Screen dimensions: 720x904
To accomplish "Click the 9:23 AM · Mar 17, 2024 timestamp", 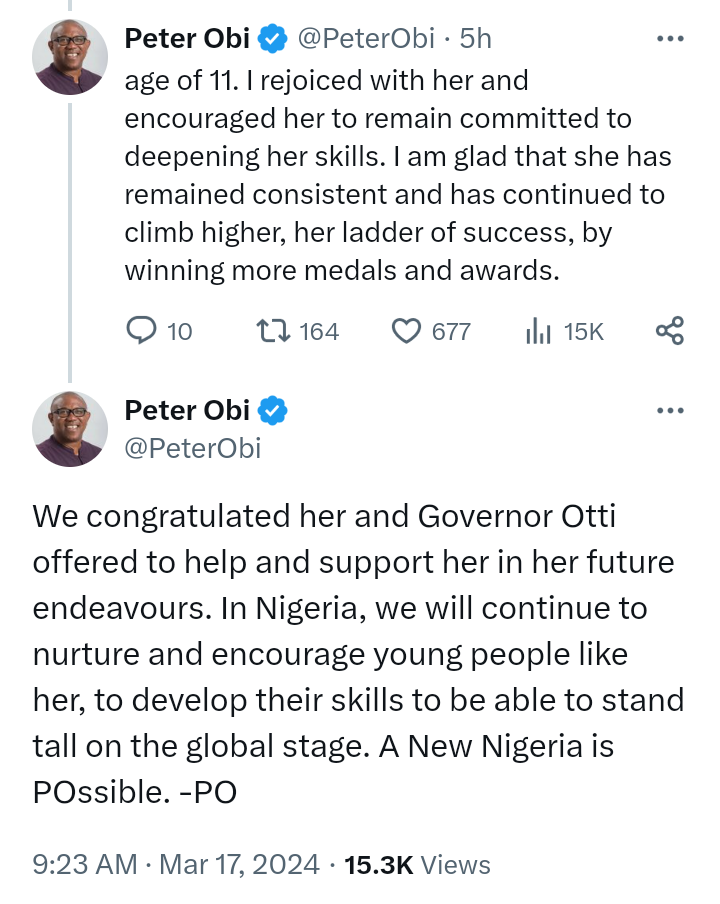I will (176, 864).
